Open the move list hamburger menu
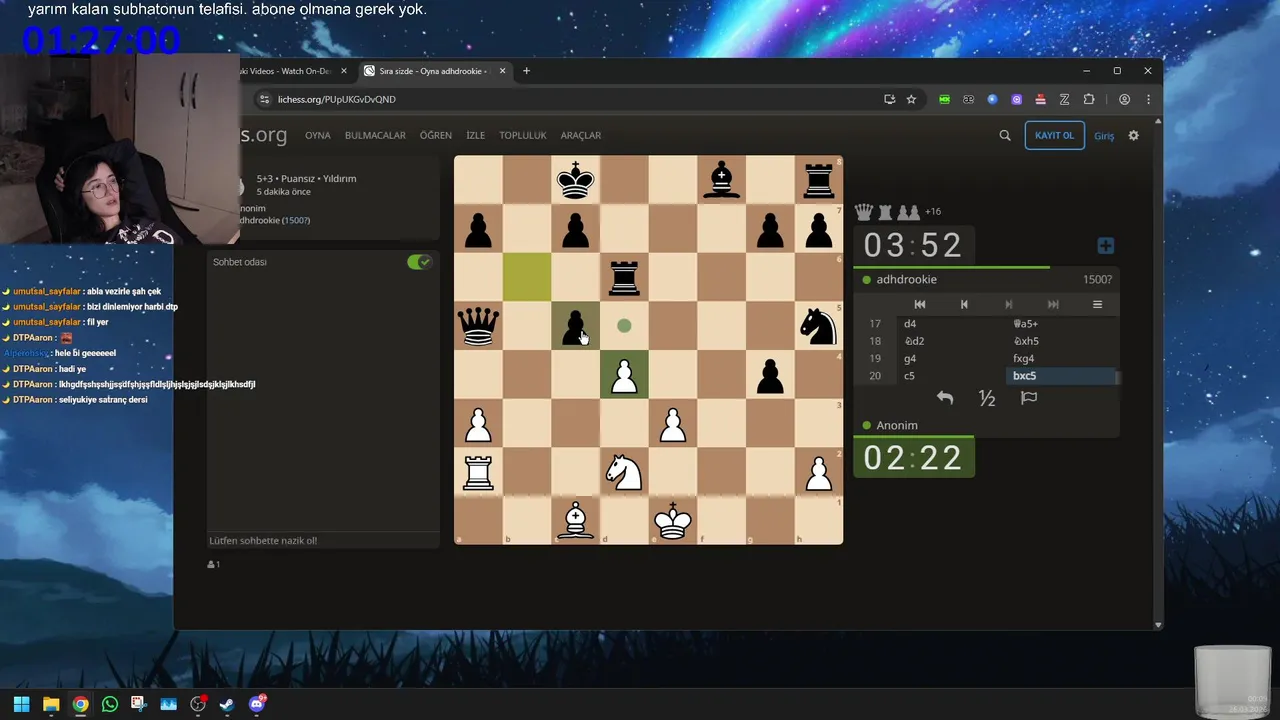Viewport: 1280px width, 720px height. [x=1097, y=304]
